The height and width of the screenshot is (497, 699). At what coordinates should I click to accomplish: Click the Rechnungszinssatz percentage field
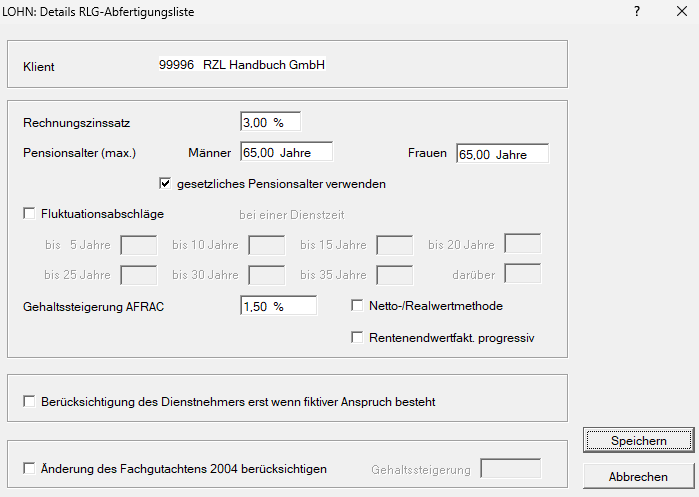[270, 122]
